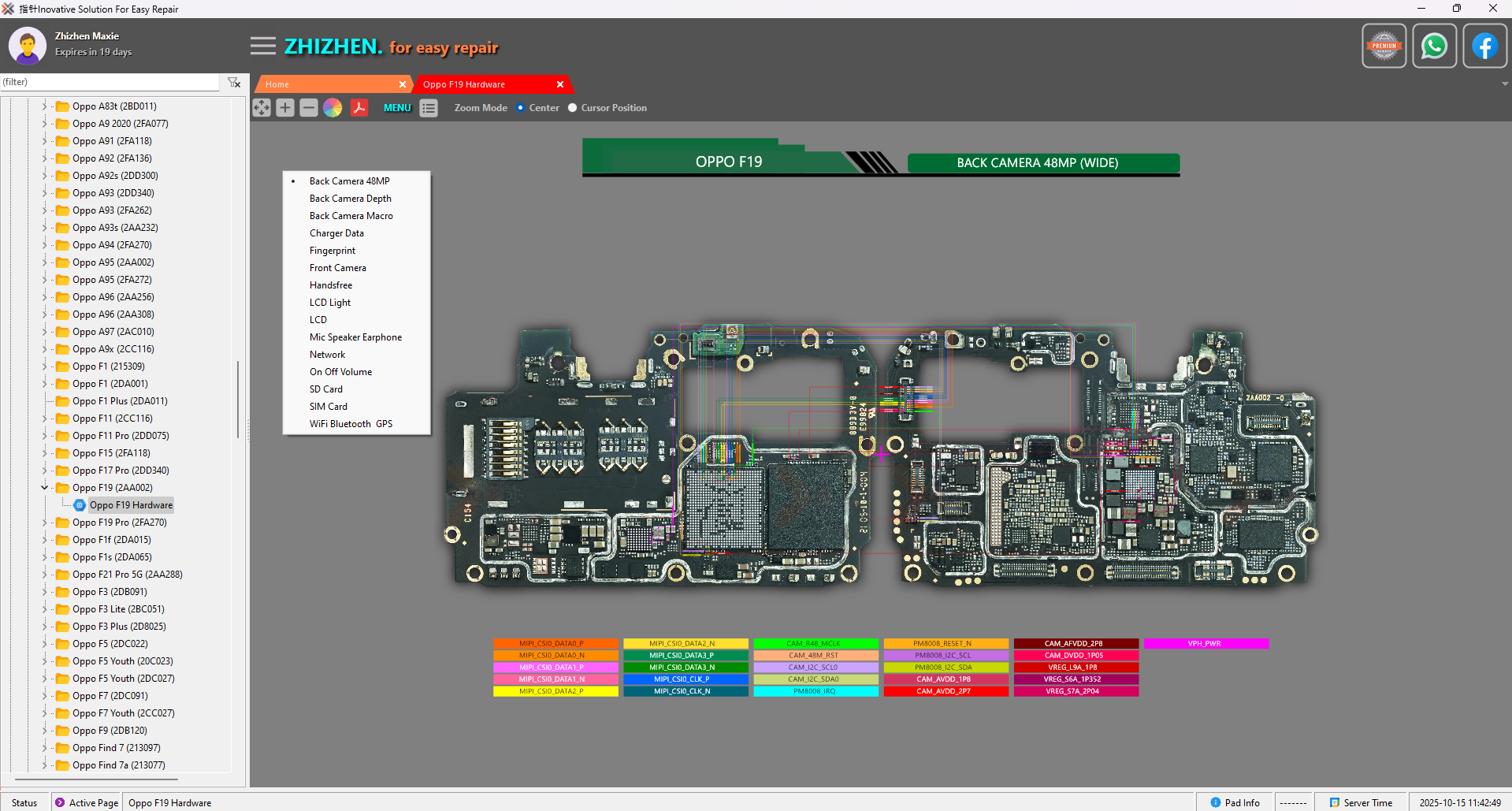Click the CAM_AVDD_2P7 red legend swatch

[x=945, y=691]
